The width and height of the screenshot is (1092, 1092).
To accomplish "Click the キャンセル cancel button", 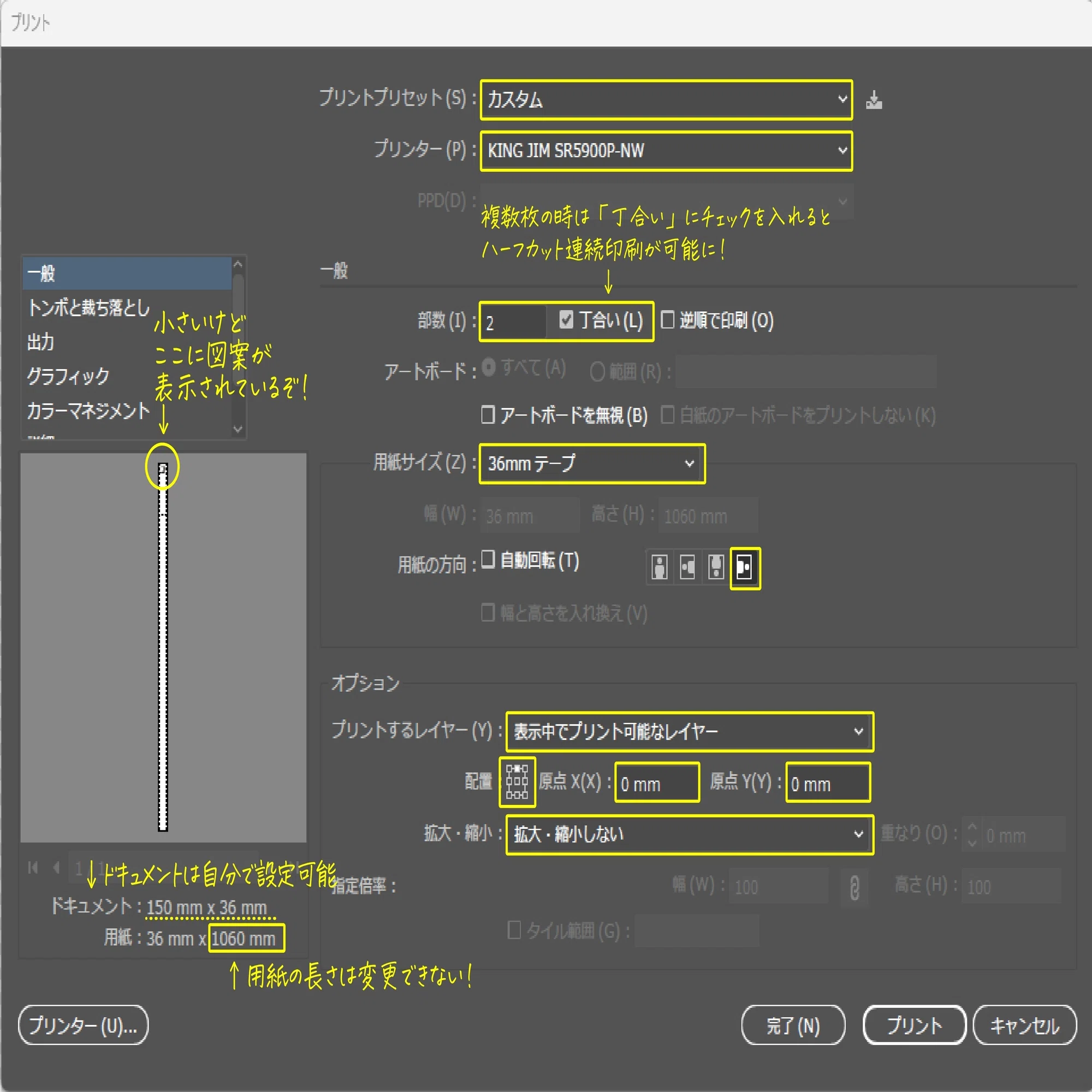I will 1024,1025.
